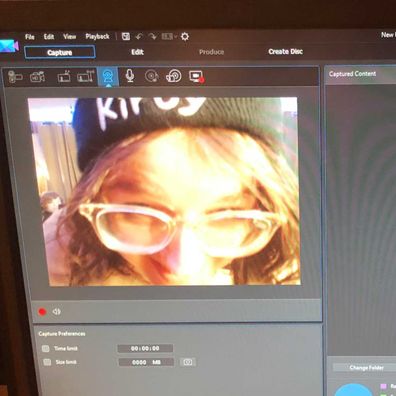Open the File menu
Image resolution: width=396 pixels, height=396 pixels.
pyautogui.click(x=29, y=37)
